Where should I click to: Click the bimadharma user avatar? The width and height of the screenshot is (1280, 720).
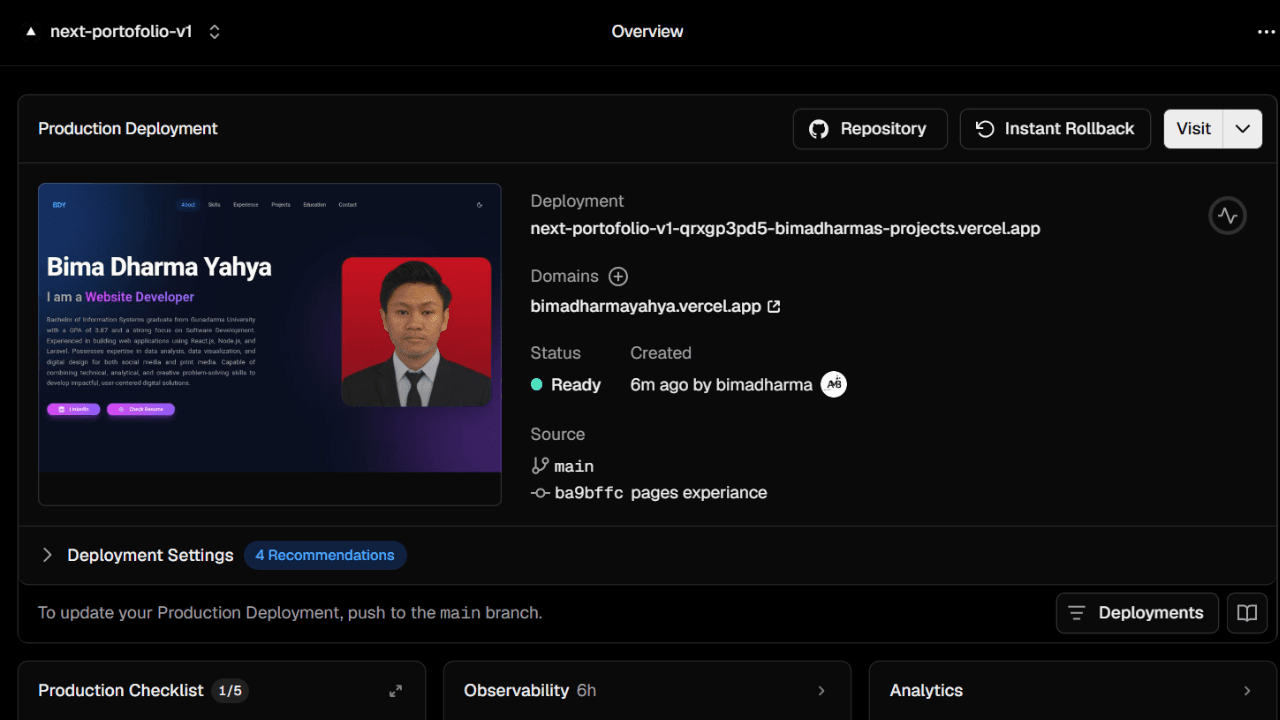833,384
